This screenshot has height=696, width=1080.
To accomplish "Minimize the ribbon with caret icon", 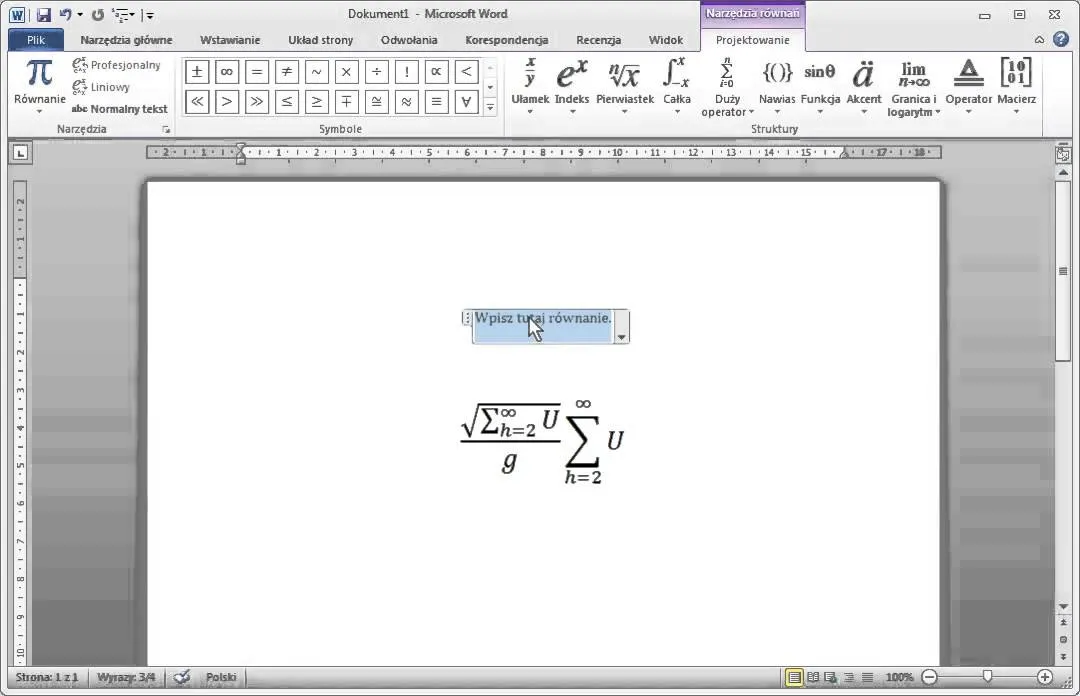I will [1039, 40].
